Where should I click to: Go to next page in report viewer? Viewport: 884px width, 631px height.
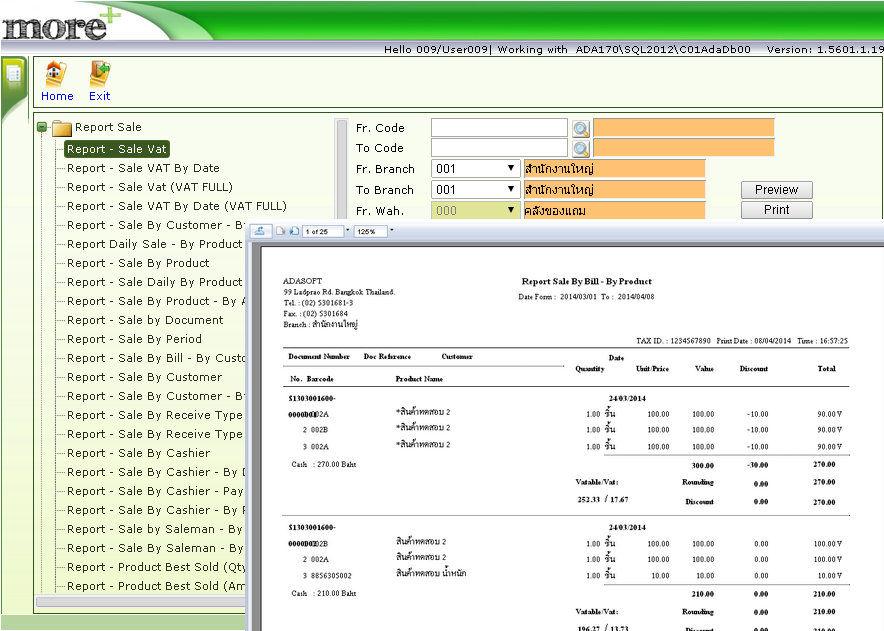294,231
